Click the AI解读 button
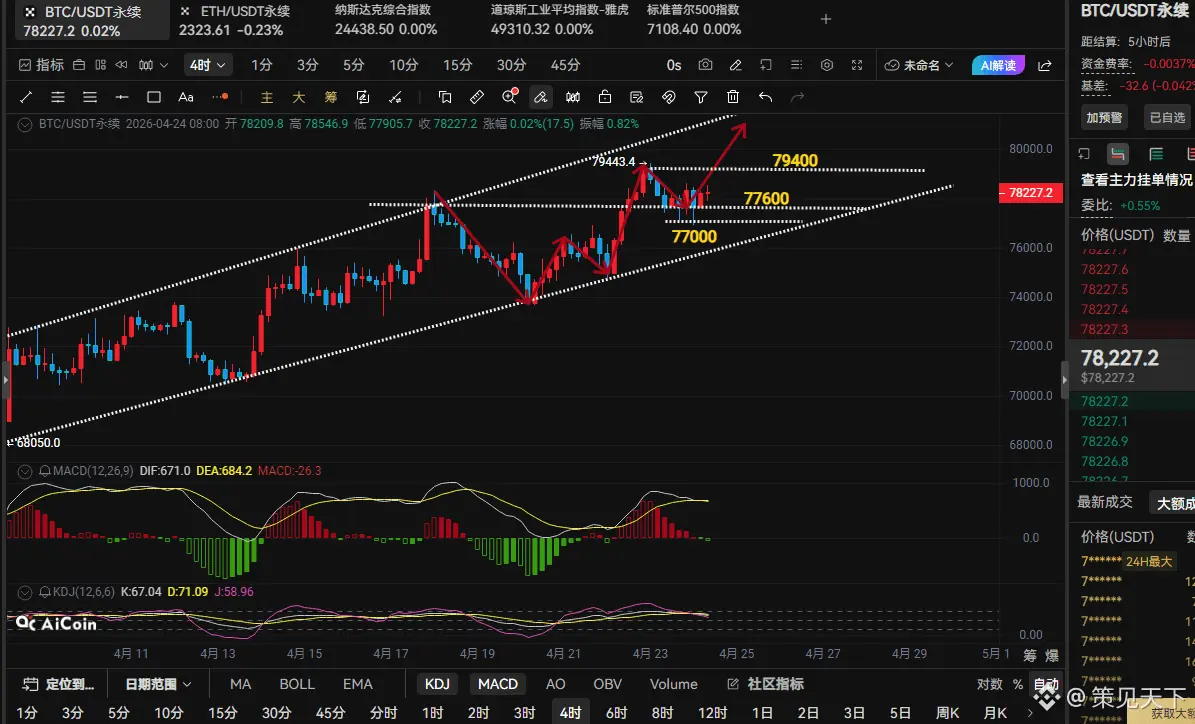1195x724 pixels. coord(998,65)
